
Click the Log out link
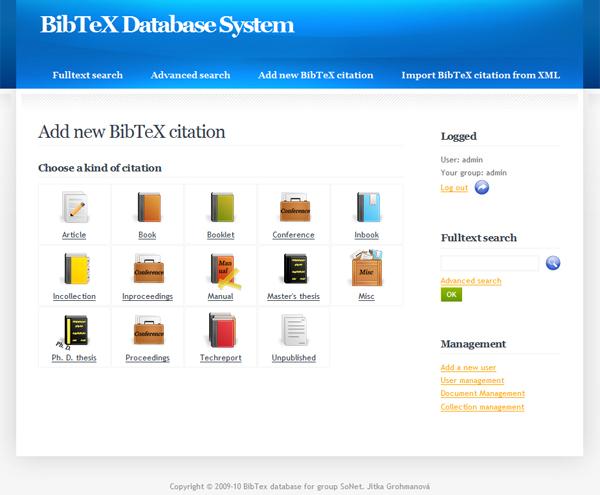(454, 188)
